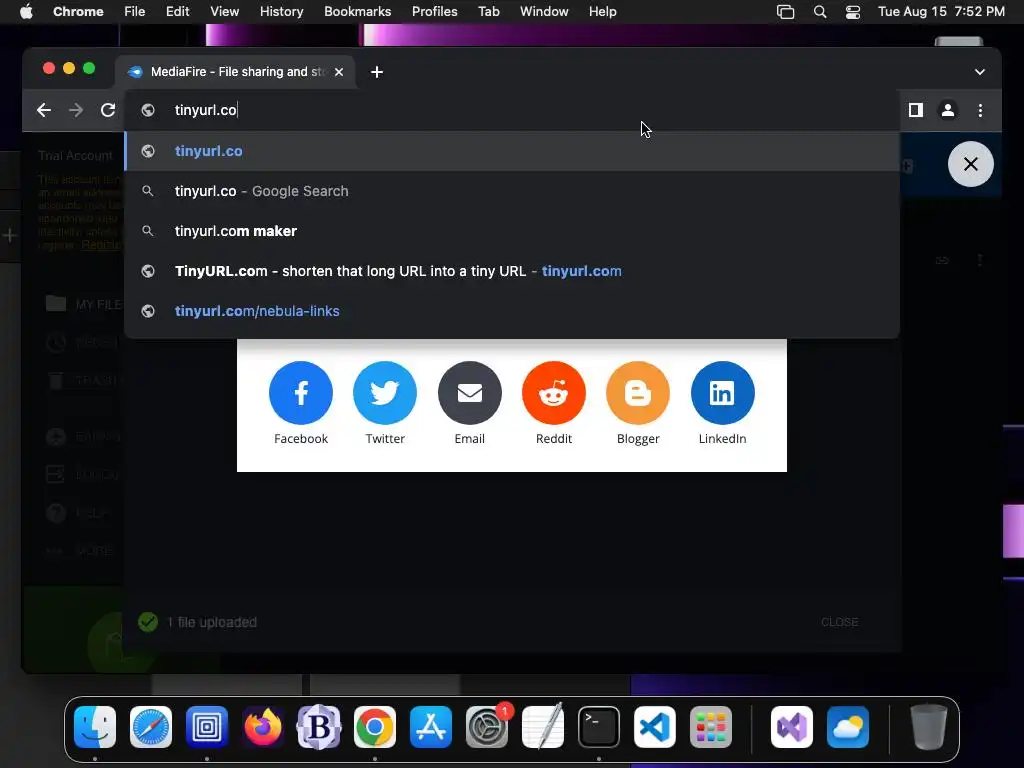
Task: Open the Edit menu
Action: (x=177, y=12)
